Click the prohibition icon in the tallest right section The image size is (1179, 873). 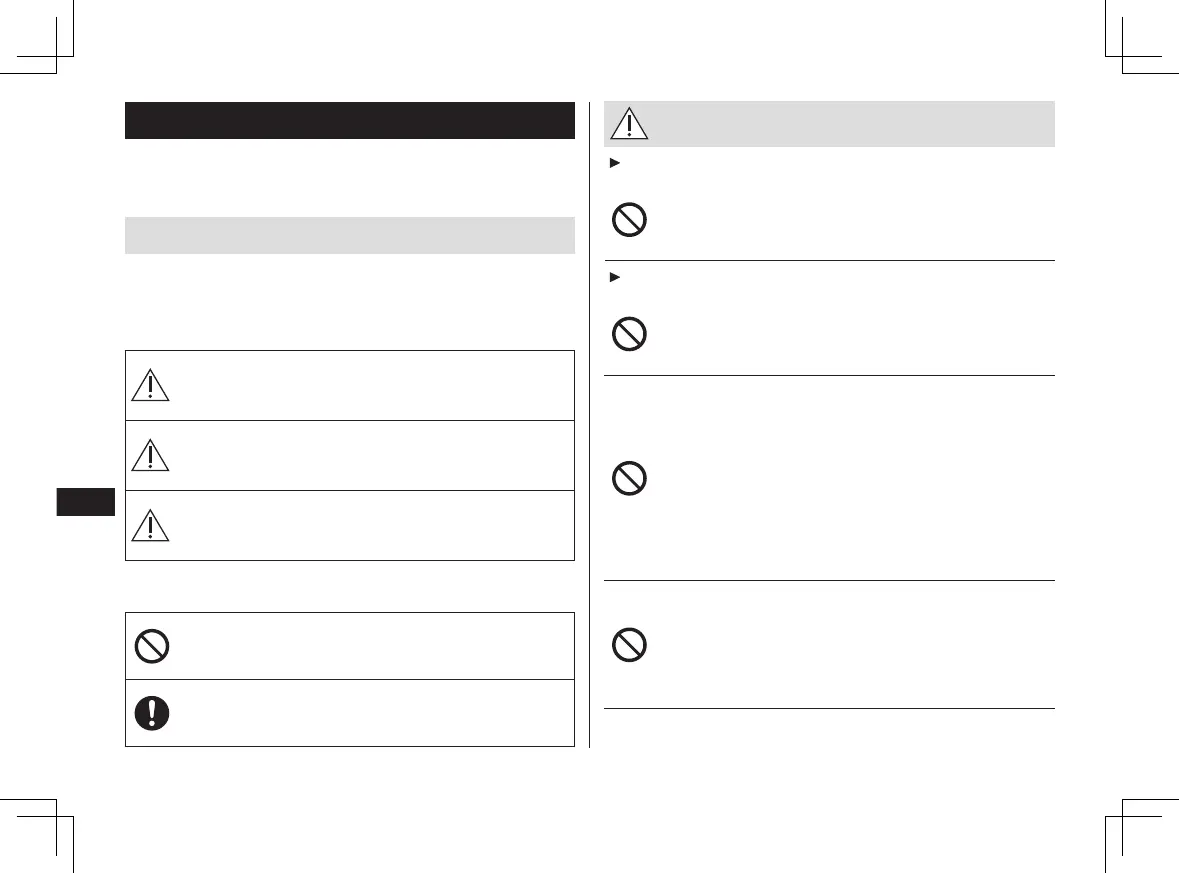click(x=628, y=477)
